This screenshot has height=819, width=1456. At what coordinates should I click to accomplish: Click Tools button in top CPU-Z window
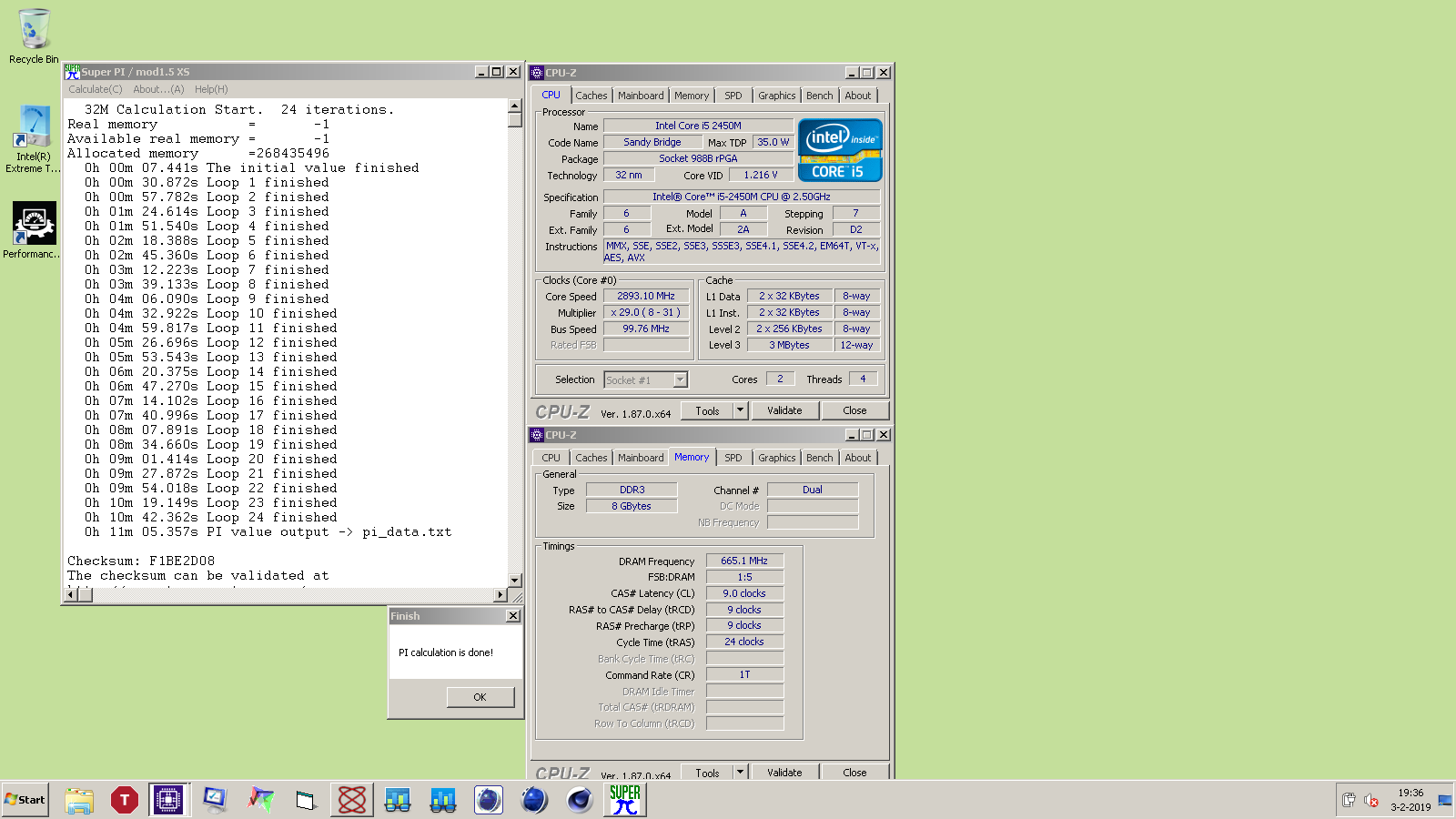tap(707, 410)
